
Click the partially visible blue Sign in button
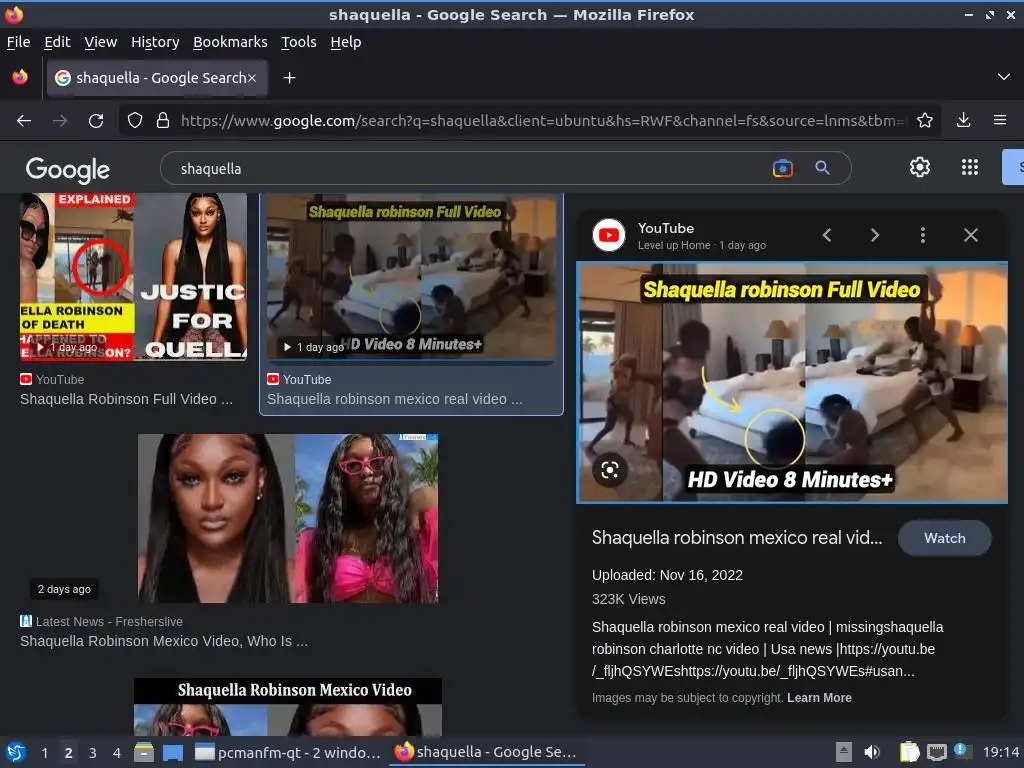[1013, 167]
